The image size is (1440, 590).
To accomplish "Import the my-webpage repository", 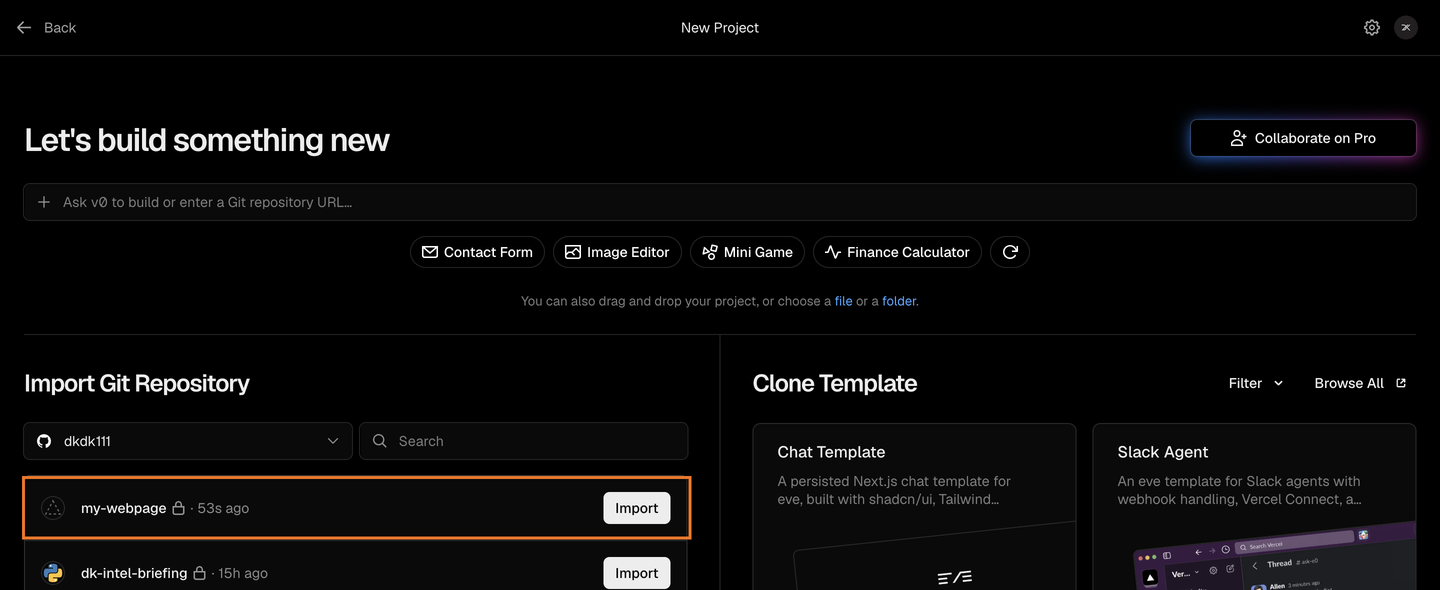I will pos(637,508).
